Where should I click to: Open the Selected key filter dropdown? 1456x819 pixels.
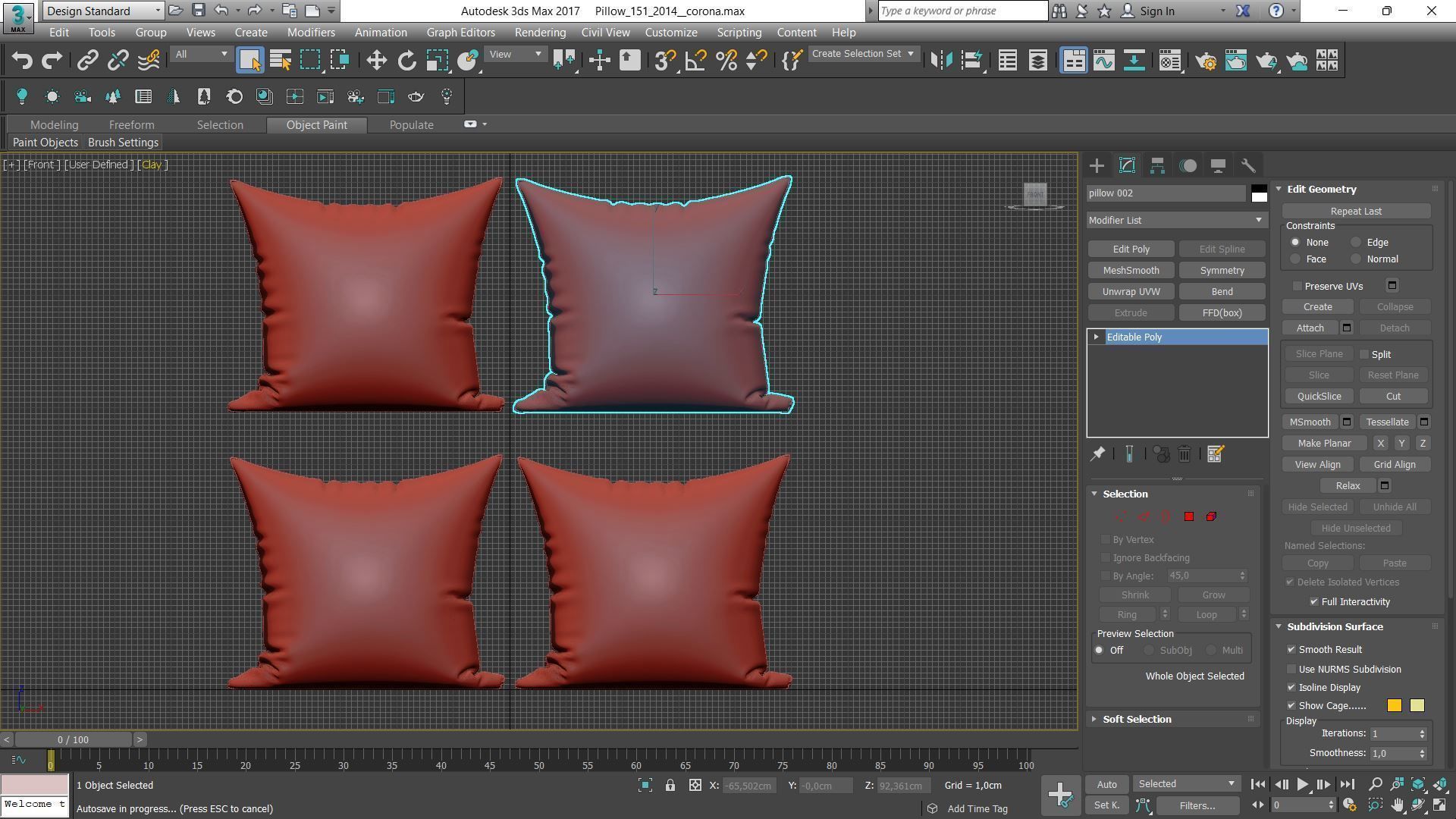(1186, 784)
